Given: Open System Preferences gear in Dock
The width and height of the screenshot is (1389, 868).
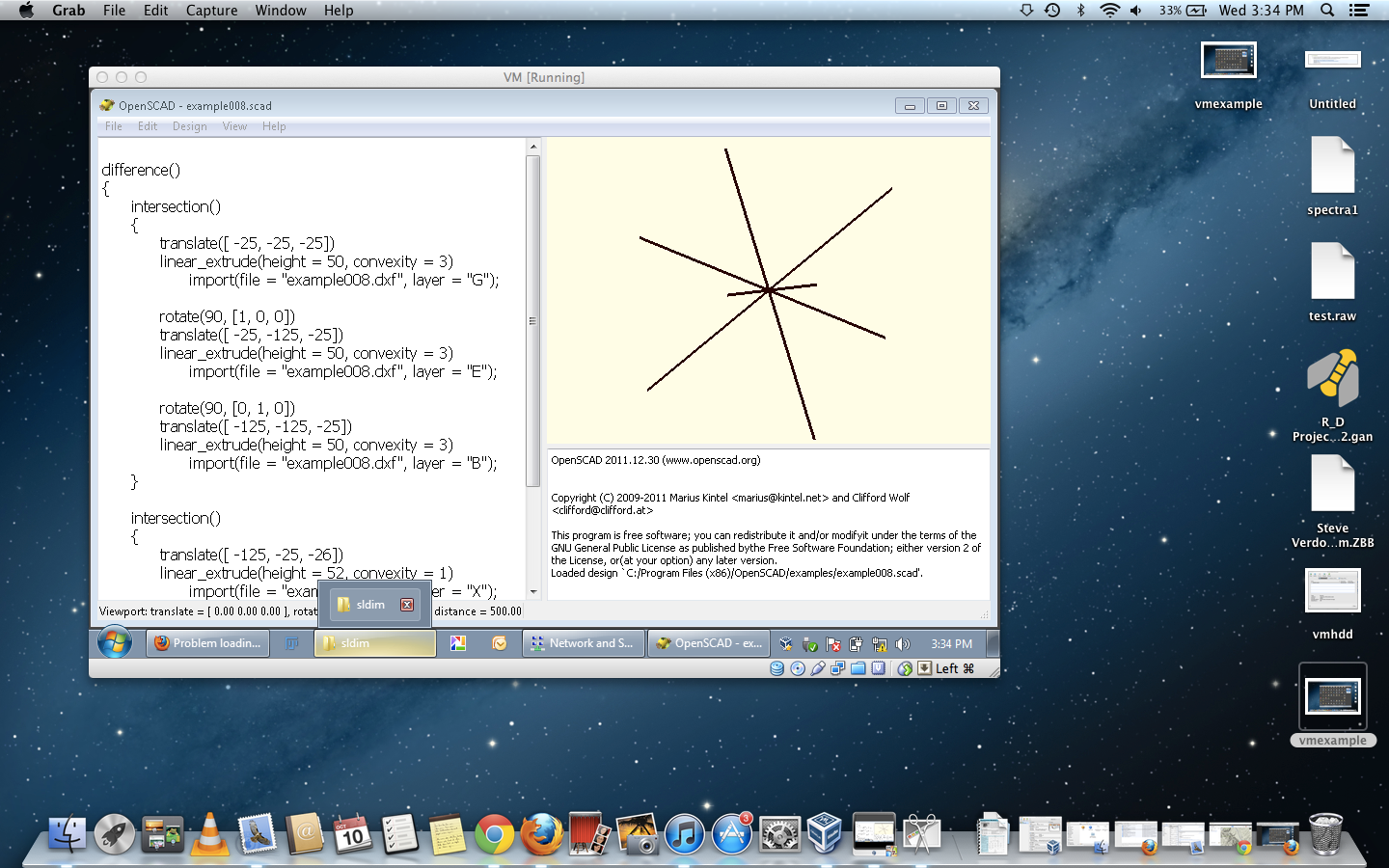Looking at the screenshot, I should tap(779, 834).
